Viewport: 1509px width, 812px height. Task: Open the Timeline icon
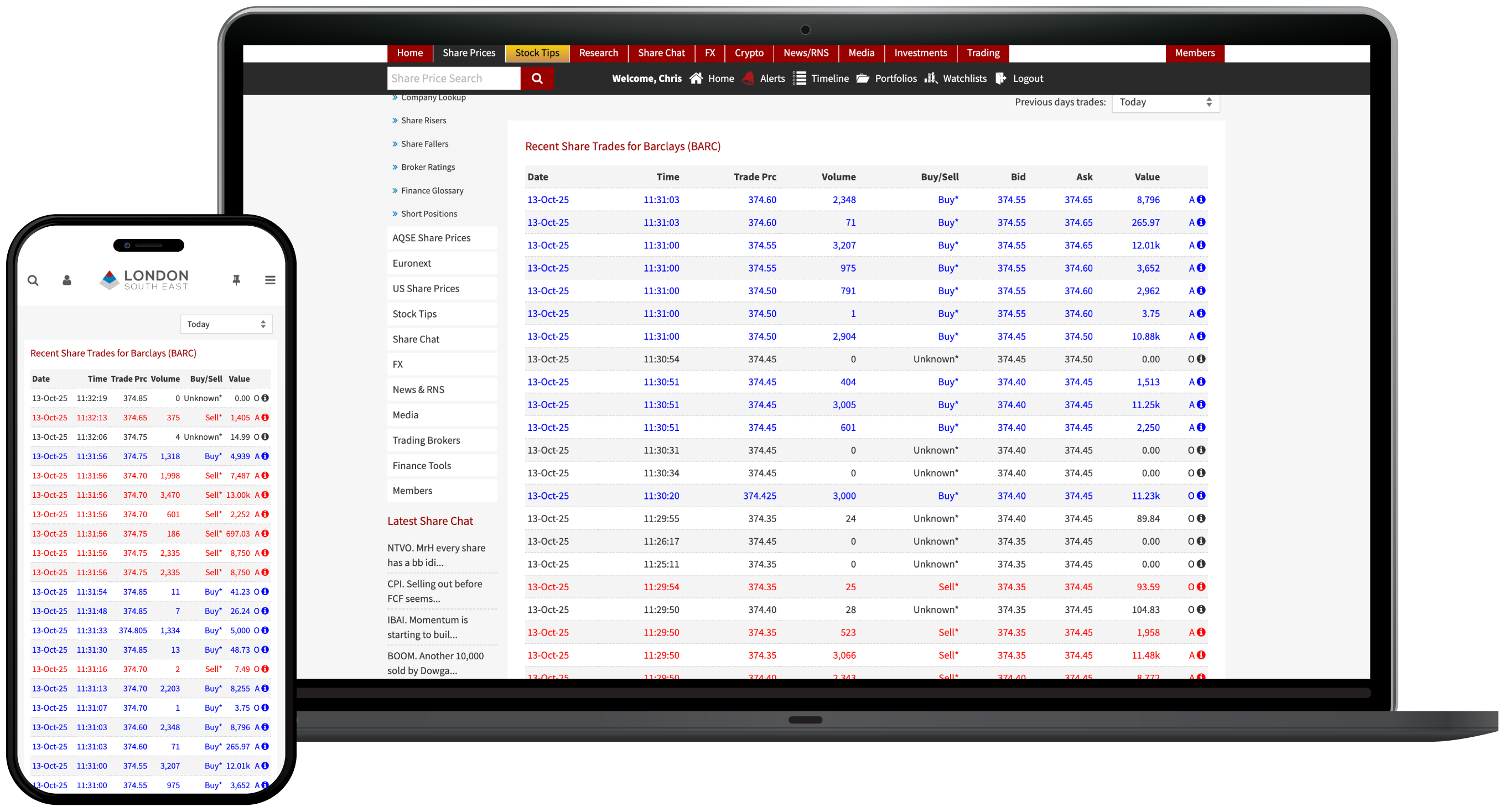click(x=799, y=78)
